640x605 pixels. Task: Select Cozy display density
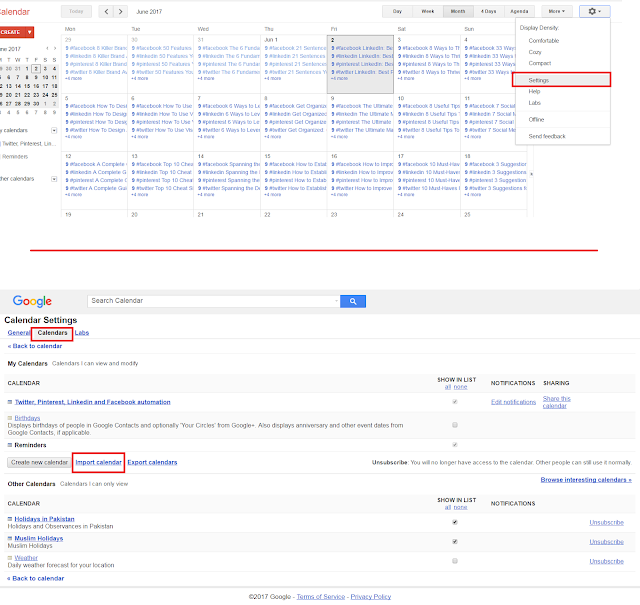535,52
